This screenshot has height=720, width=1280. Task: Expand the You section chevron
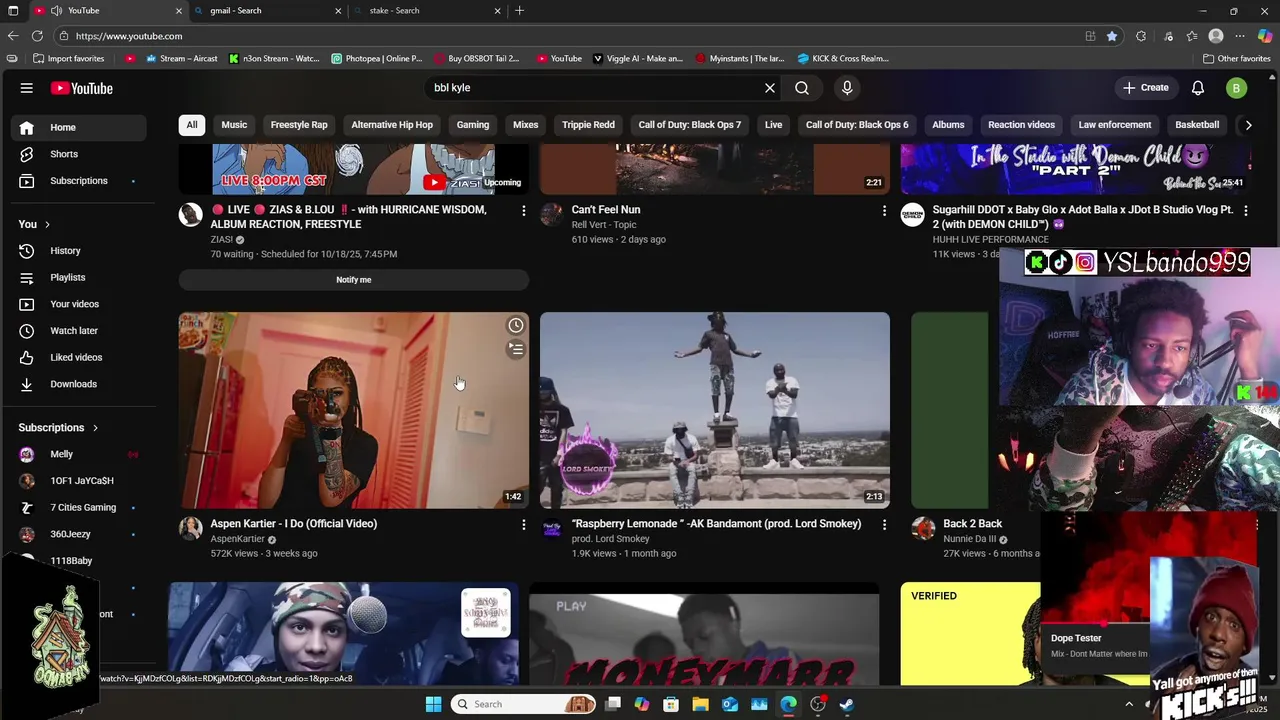click(47, 225)
